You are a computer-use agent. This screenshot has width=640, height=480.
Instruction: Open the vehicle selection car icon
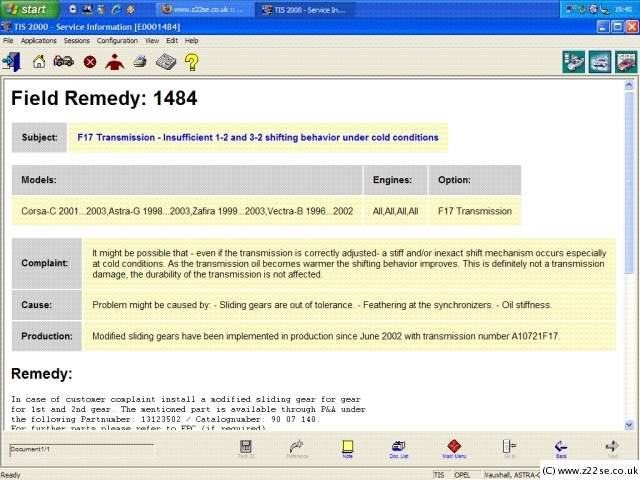pyautogui.click(x=64, y=62)
